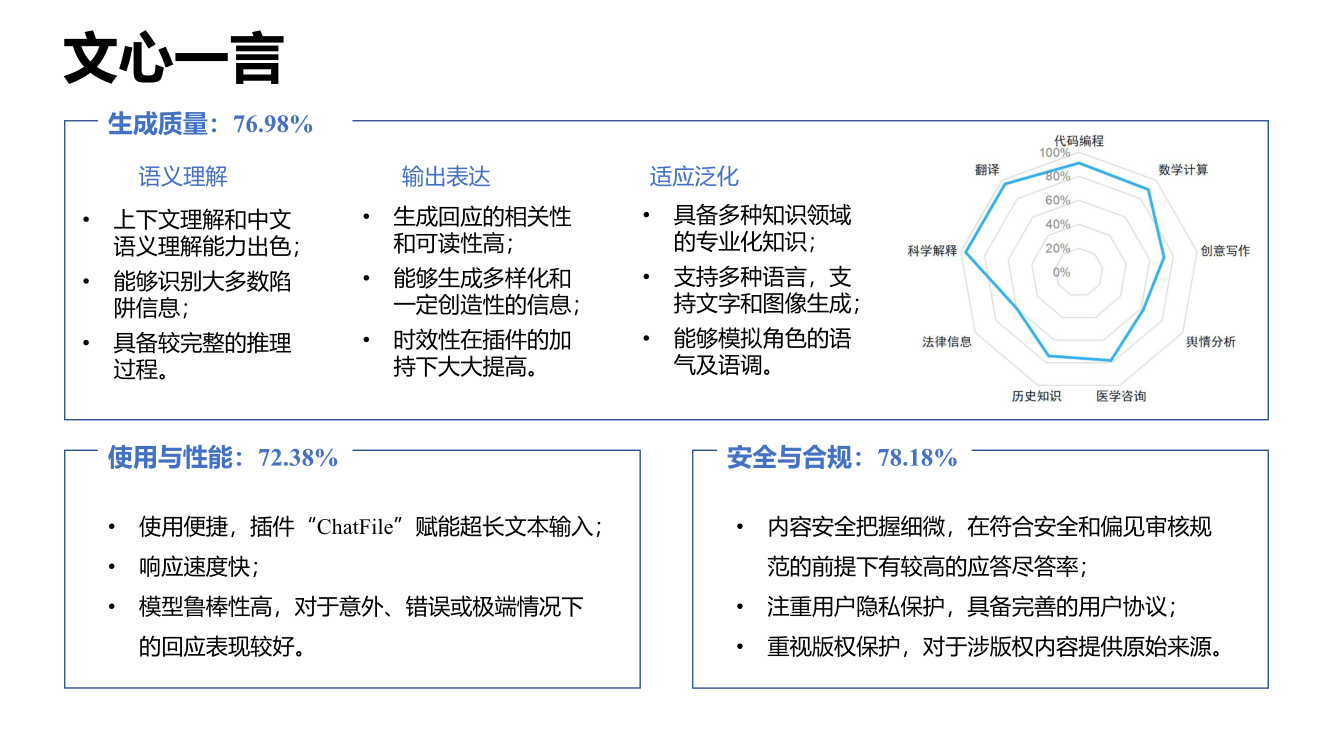This screenshot has width=1334, height=750.
Task: Click the 100% radar axis tick
Action: [x=1054, y=153]
